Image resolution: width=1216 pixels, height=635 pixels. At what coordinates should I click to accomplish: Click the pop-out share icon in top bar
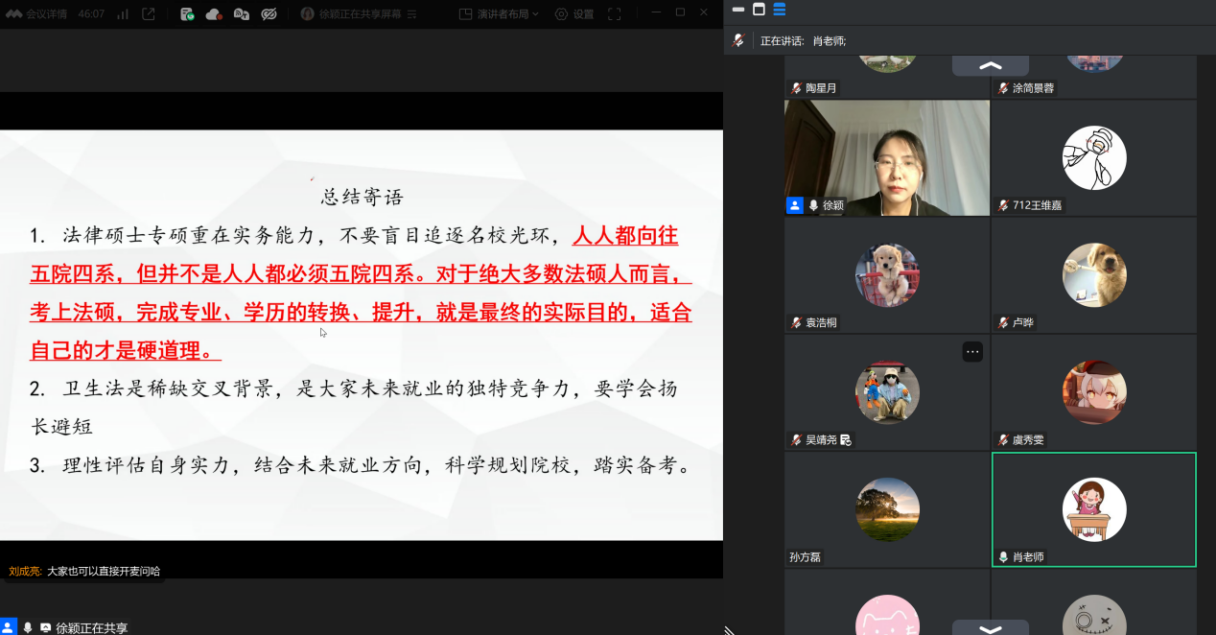point(148,14)
